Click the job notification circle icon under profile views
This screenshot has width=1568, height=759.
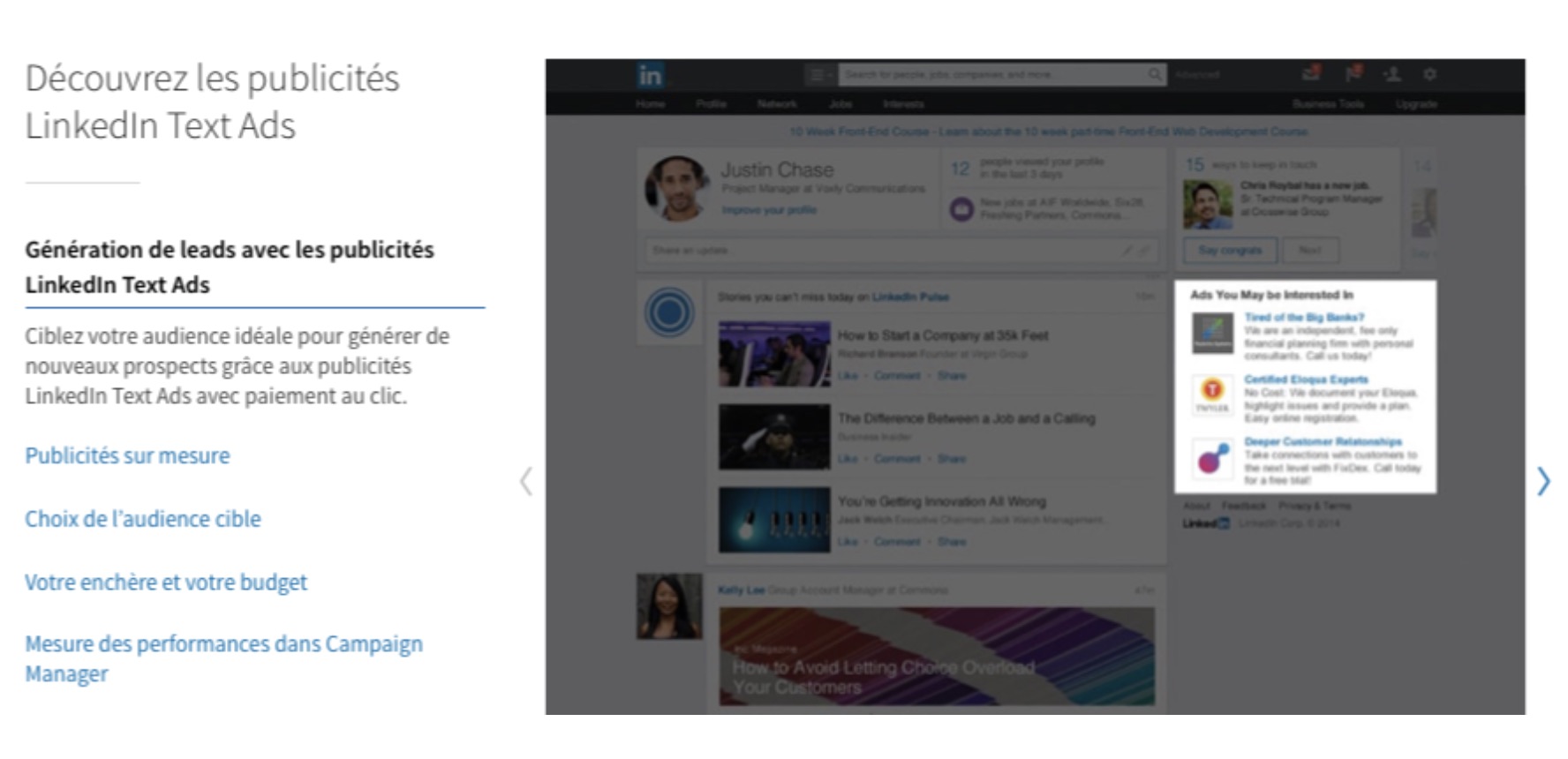(x=961, y=209)
